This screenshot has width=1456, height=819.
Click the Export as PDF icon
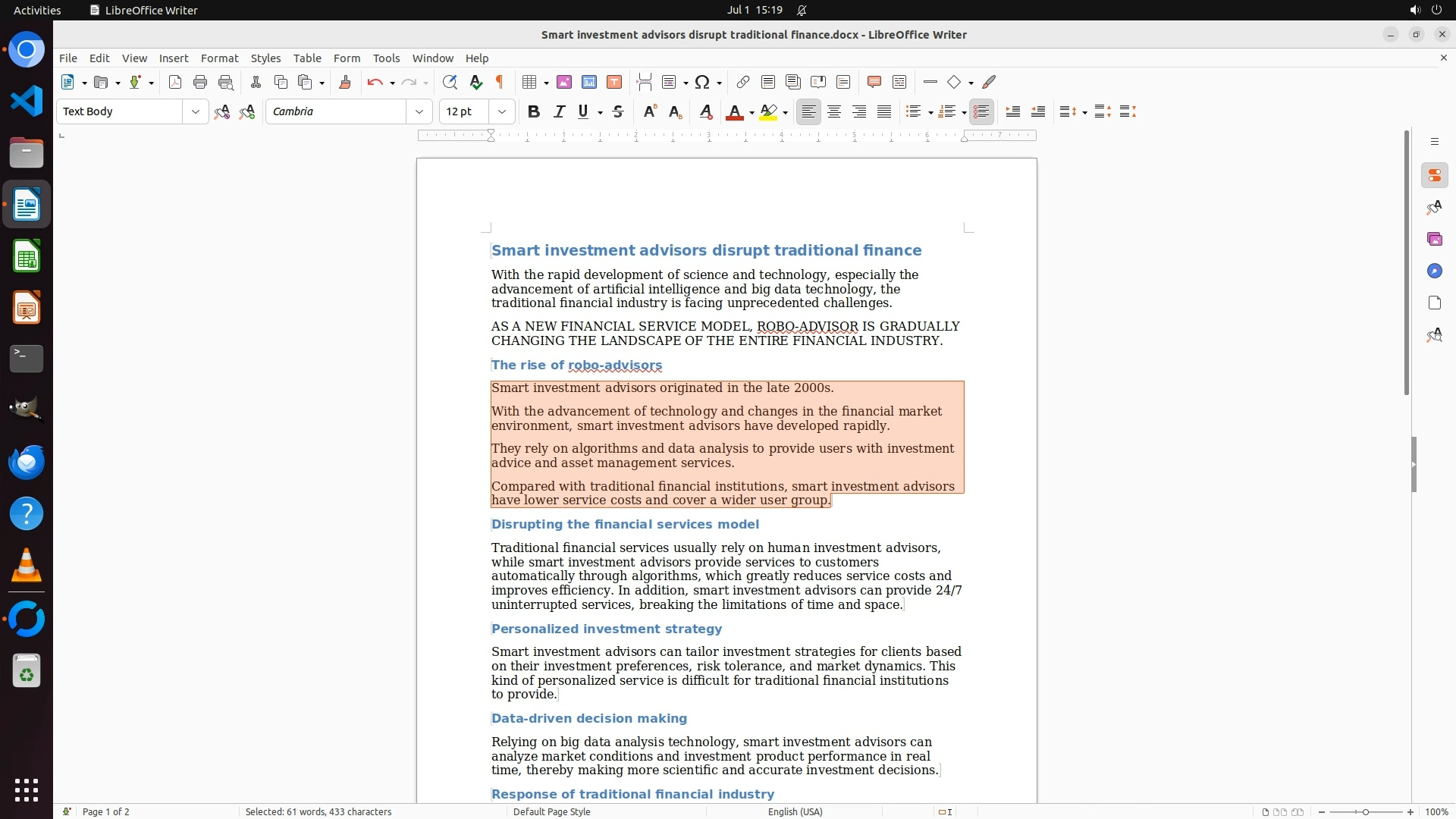(x=175, y=82)
